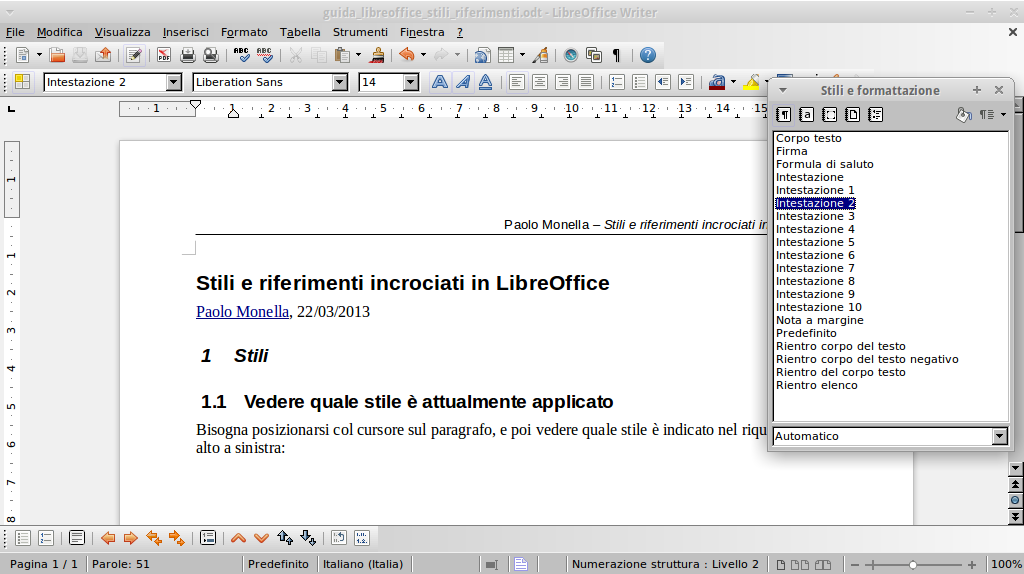This screenshot has width=1024, height=574.
Task: Toggle the Styles and Formatting icon
Action: (x=22, y=82)
